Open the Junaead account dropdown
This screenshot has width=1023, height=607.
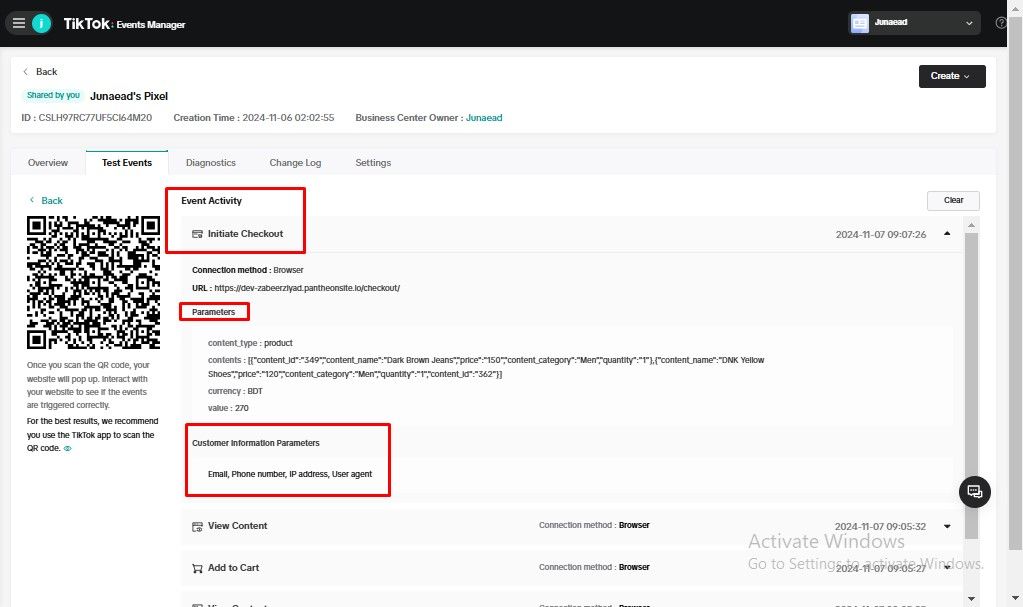click(x=914, y=23)
